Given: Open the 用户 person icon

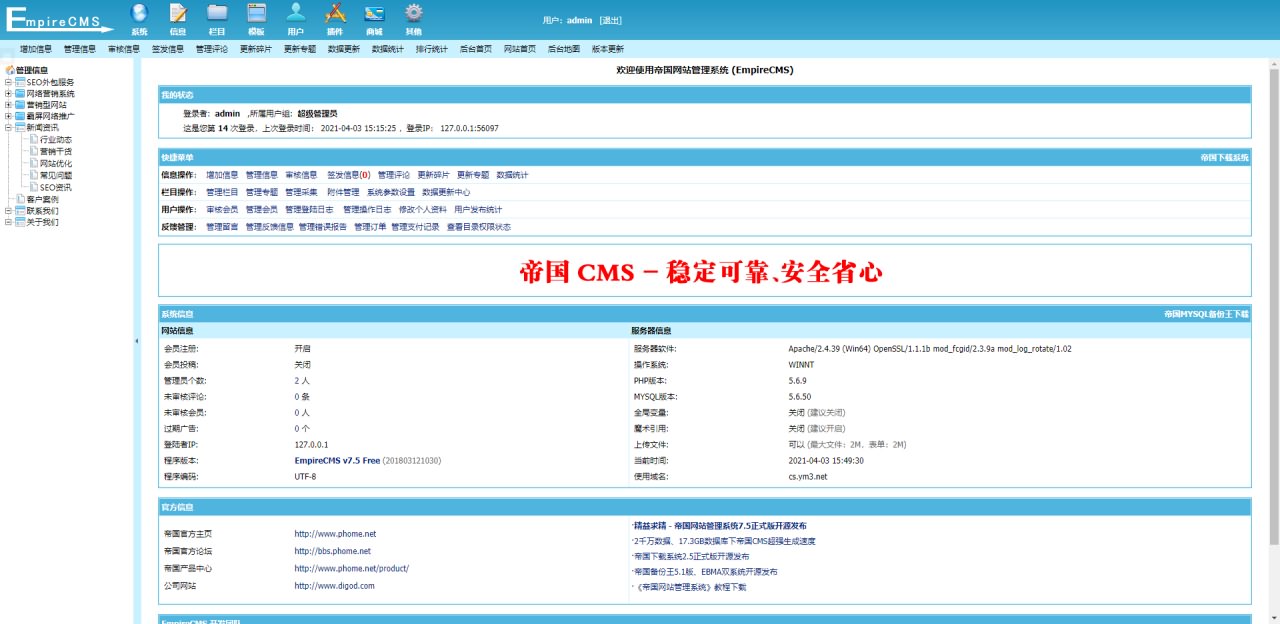Looking at the screenshot, I should (296, 13).
